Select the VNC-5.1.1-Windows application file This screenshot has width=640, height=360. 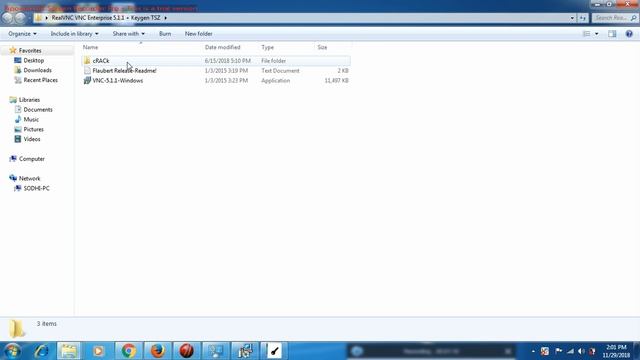pyautogui.click(x=118, y=81)
